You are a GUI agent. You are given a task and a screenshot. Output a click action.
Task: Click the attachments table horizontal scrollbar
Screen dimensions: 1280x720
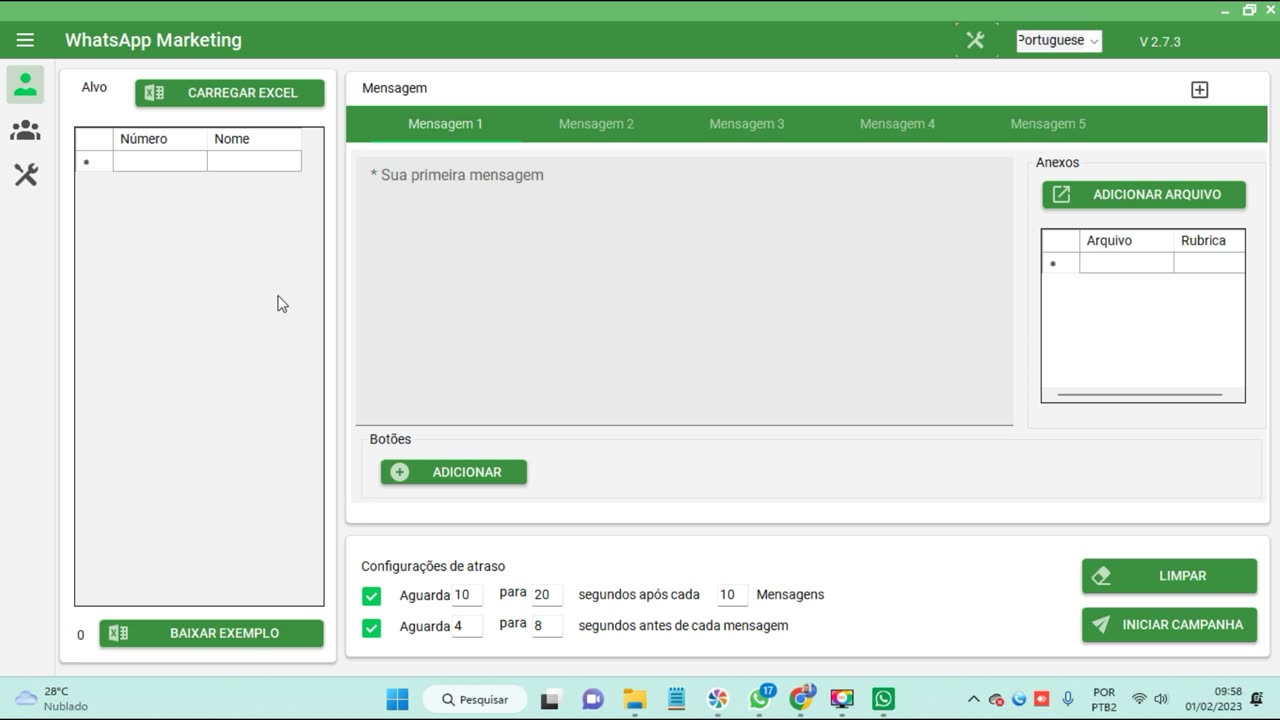click(x=1140, y=395)
